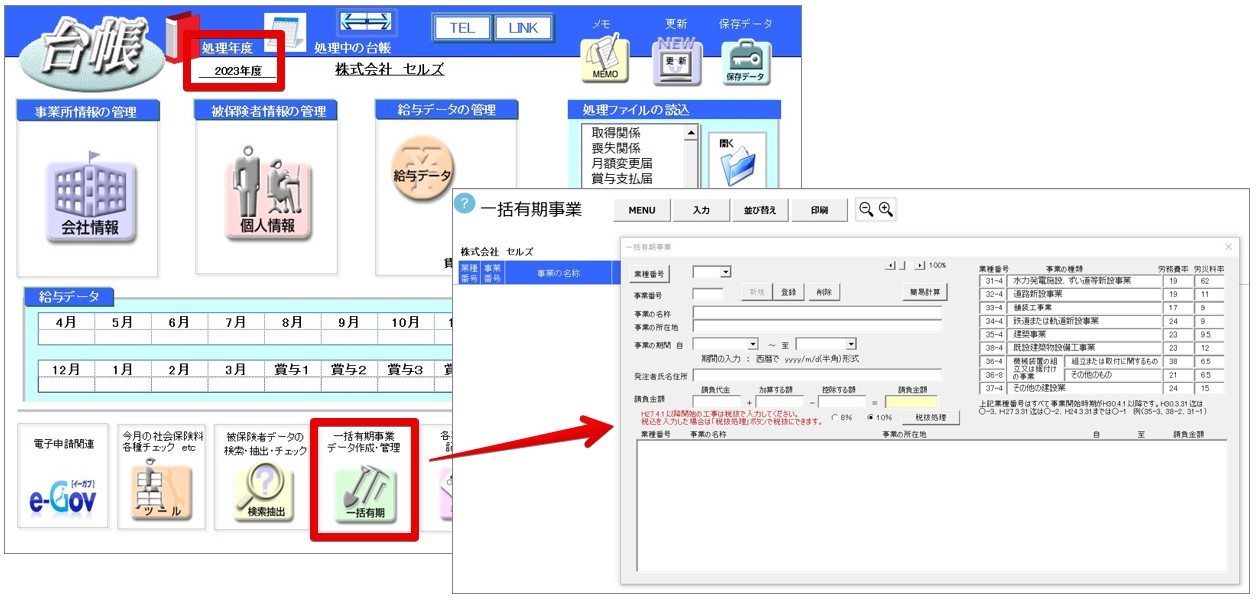Viewport: 1258px width, 600px height.
Task: Click the 更新 NEW update icon
Action: pyautogui.click(x=676, y=60)
